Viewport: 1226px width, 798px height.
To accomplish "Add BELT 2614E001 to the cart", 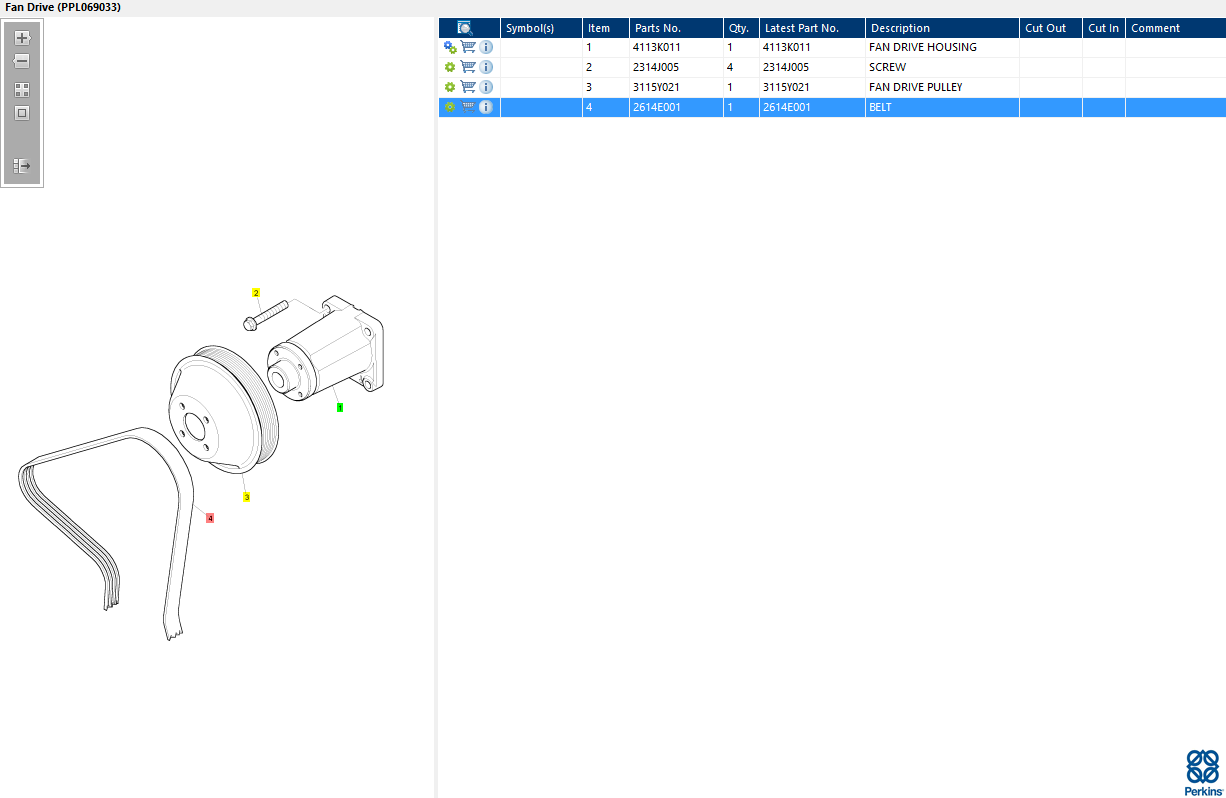I will click(x=468, y=107).
